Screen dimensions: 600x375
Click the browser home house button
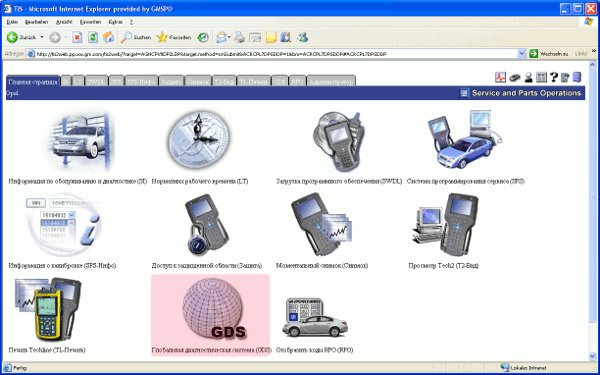pyautogui.click(x=109, y=37)
